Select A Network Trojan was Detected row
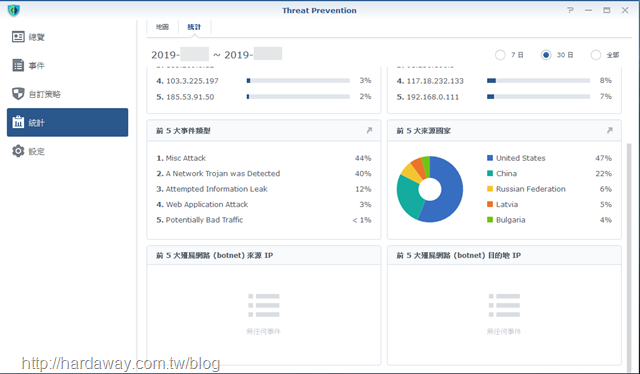The image size is (640, 374). point(264,174)
